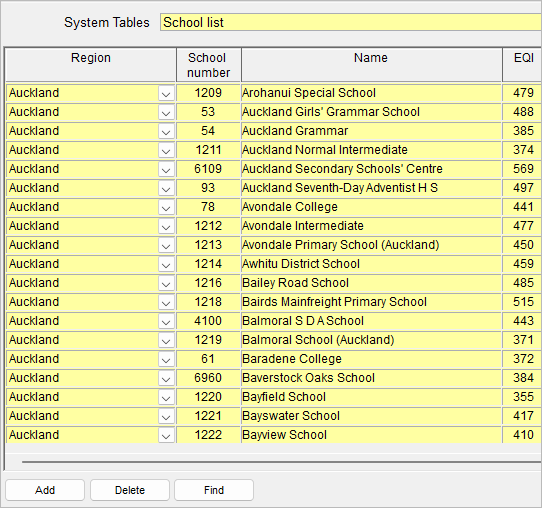Open Region dropdown for Avondale College row
542x508 pixels.
[166, 207]
